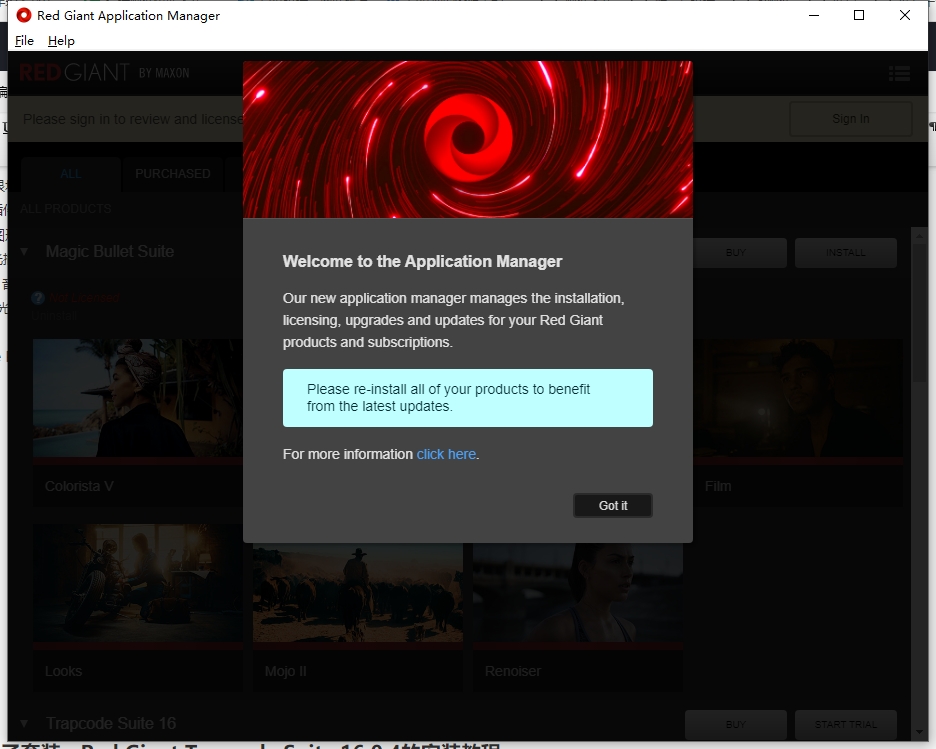936x749 pixels.
Task: Open the Help menu
Action: click(x=61, y=41)
